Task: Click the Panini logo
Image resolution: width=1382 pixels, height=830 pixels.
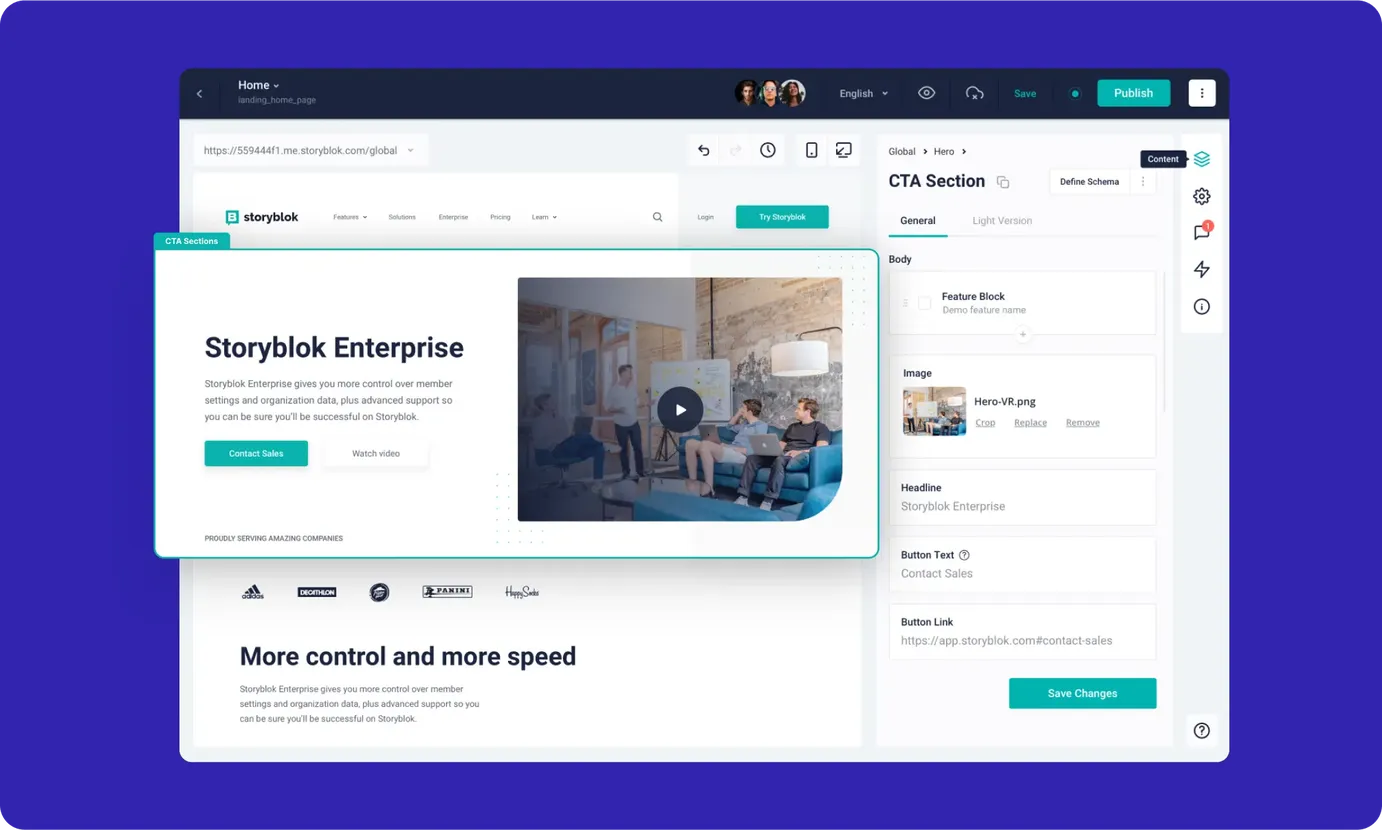Action: pyautogui.click(x=447, y=592)
